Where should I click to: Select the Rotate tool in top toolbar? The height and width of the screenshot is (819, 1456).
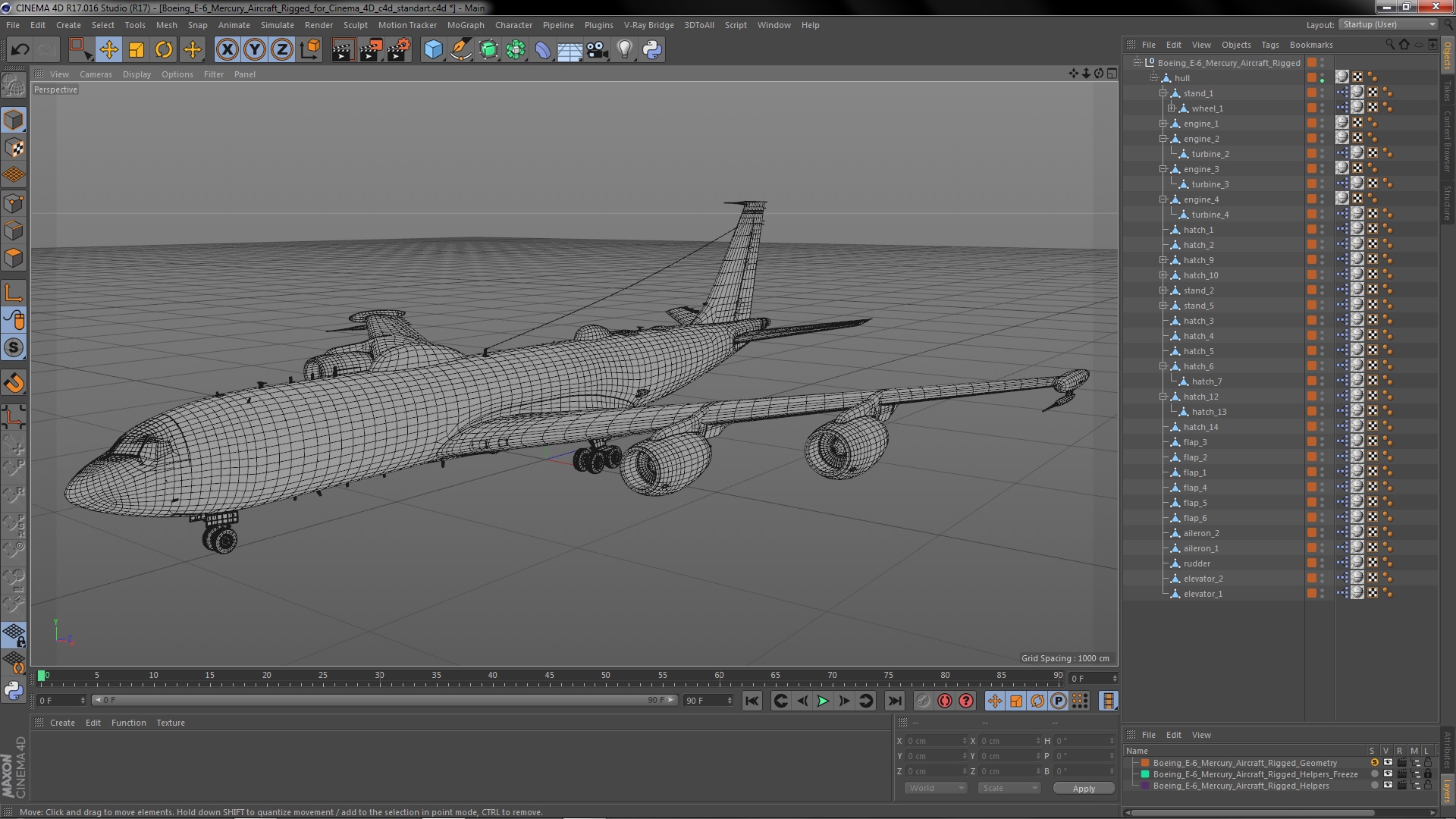click(x=164, y=50)
